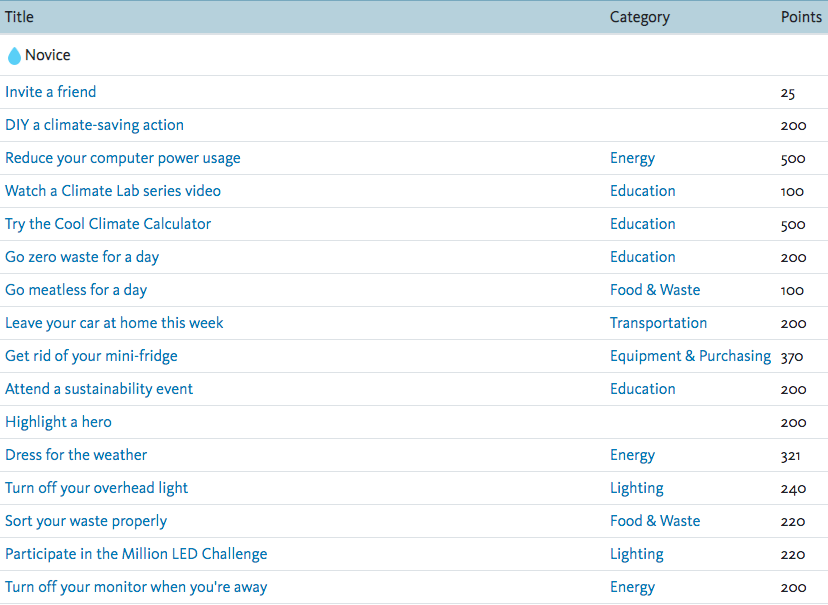Click Education category in Cool Climate Calculator row
Image resolution: width=828 pixels, height=605 pixels.
click(643, 224)
